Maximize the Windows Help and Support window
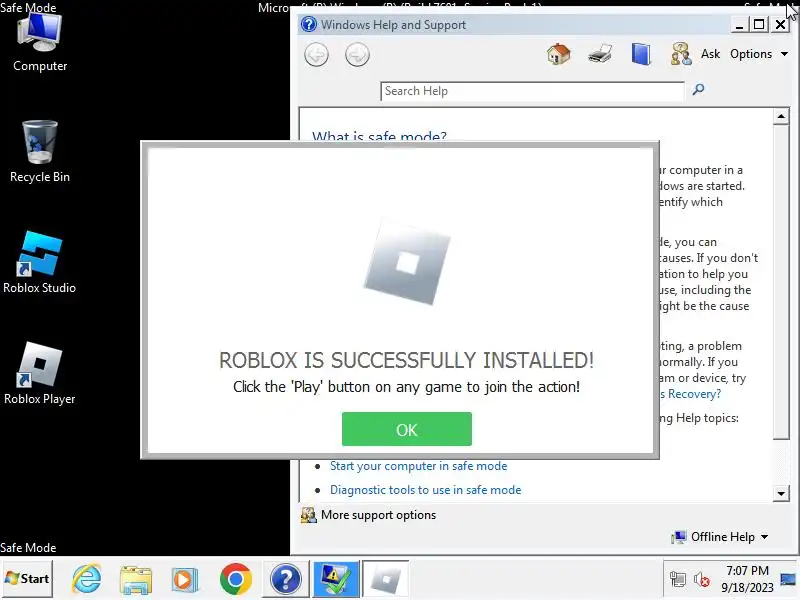Screen dimensions: 800x600 759,24
